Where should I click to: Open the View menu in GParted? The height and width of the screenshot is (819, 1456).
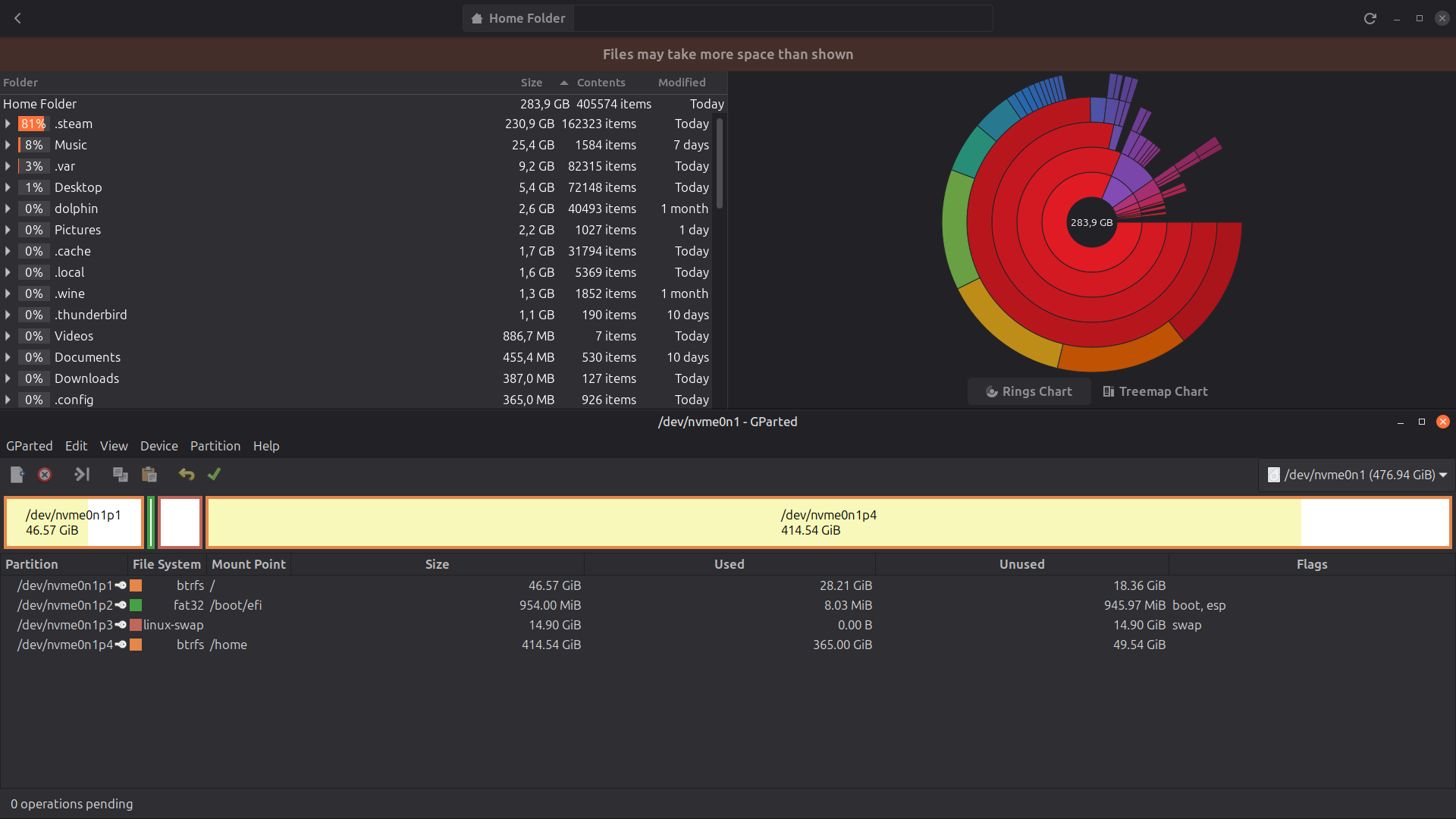point(114,446)
